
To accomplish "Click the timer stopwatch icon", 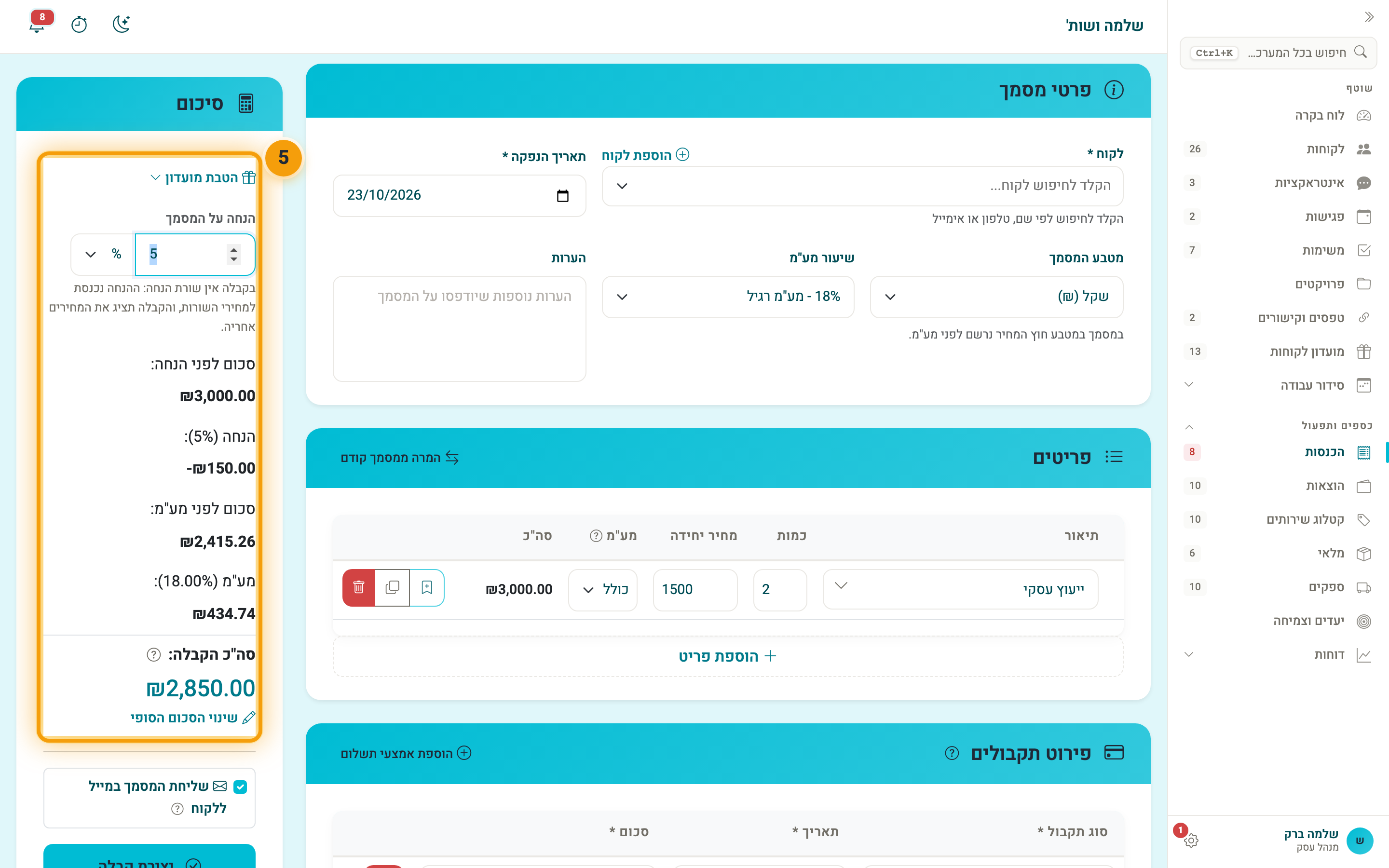I will coord(79,25).
